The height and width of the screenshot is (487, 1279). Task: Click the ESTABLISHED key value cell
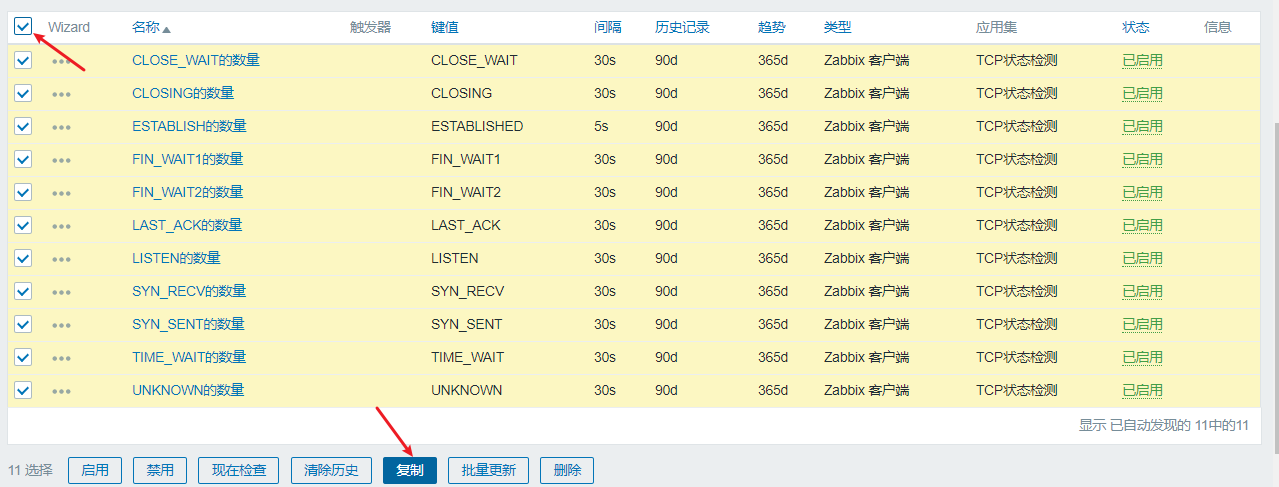click(x=477, y=126)
